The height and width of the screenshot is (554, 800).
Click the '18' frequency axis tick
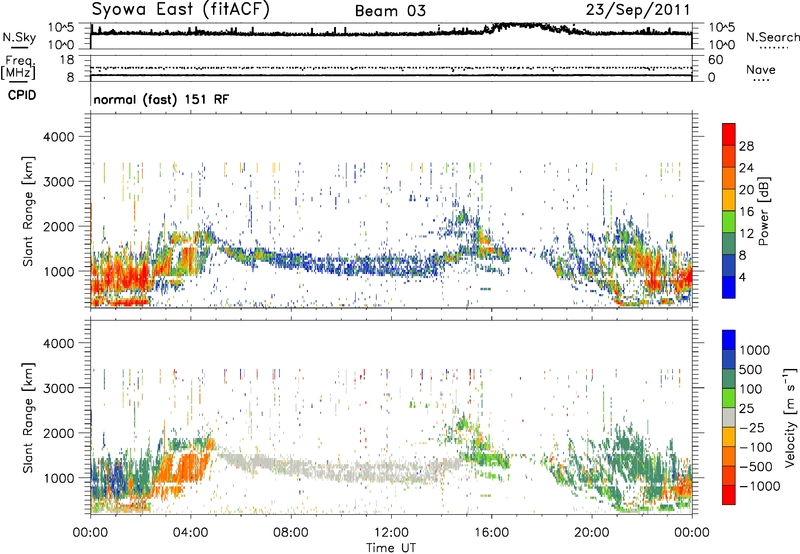coord(67,60)
